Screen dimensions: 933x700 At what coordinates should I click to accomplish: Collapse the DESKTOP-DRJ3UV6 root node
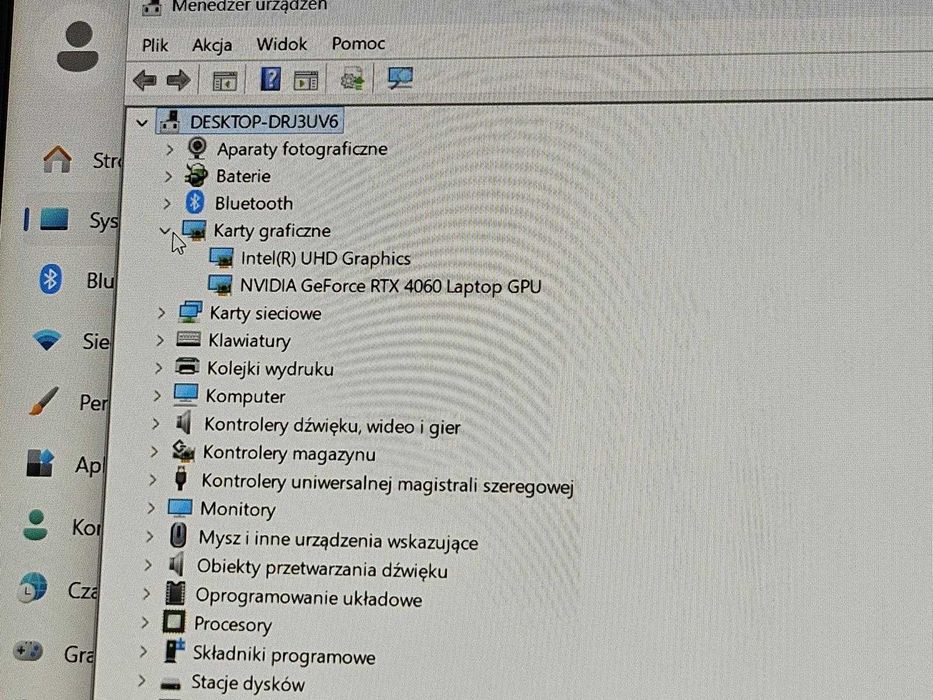(142, 123)
